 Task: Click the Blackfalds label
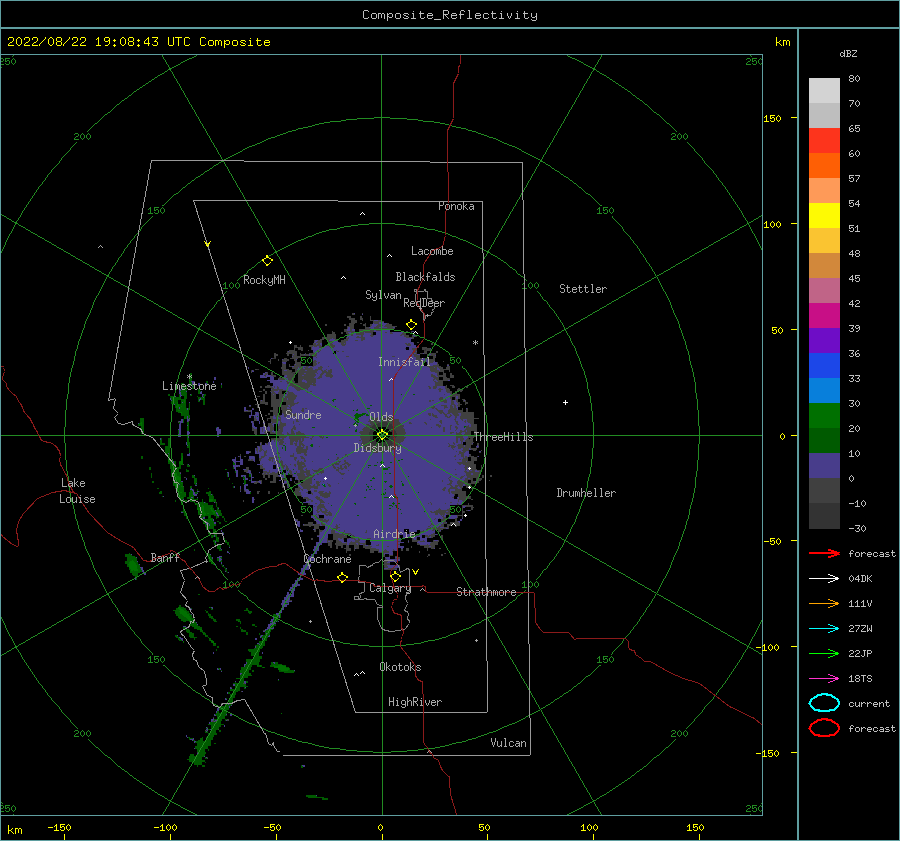click(x=425, y=277)
